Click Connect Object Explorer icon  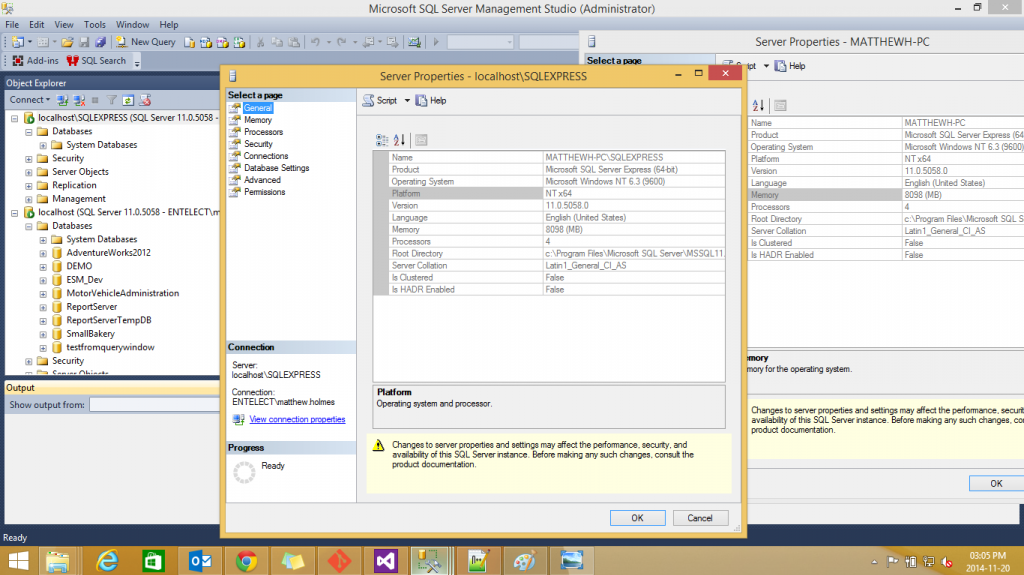click(63, 100)
